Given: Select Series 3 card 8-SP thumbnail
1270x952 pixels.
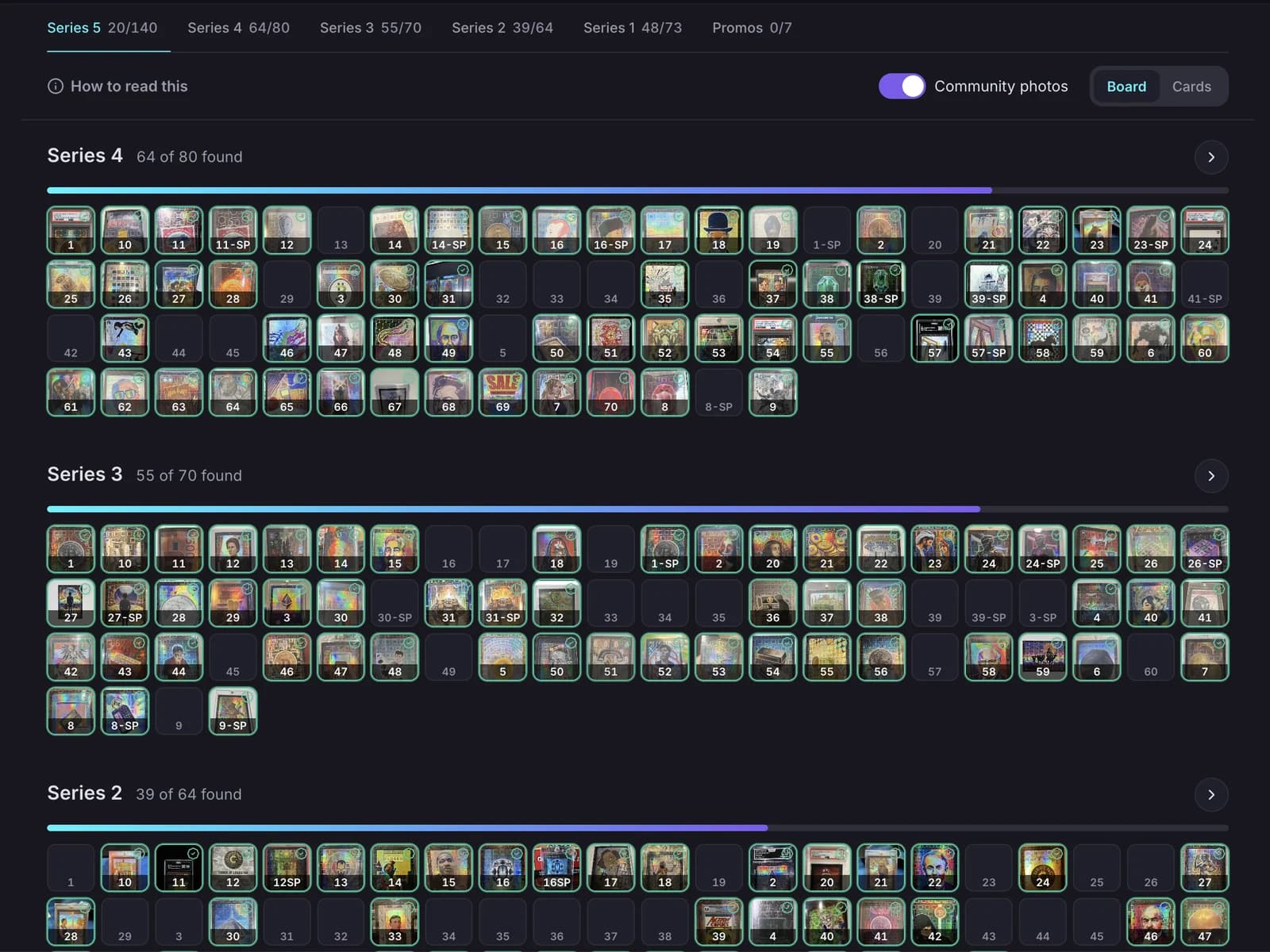Looking at the screenshot, I should point(125,711).
